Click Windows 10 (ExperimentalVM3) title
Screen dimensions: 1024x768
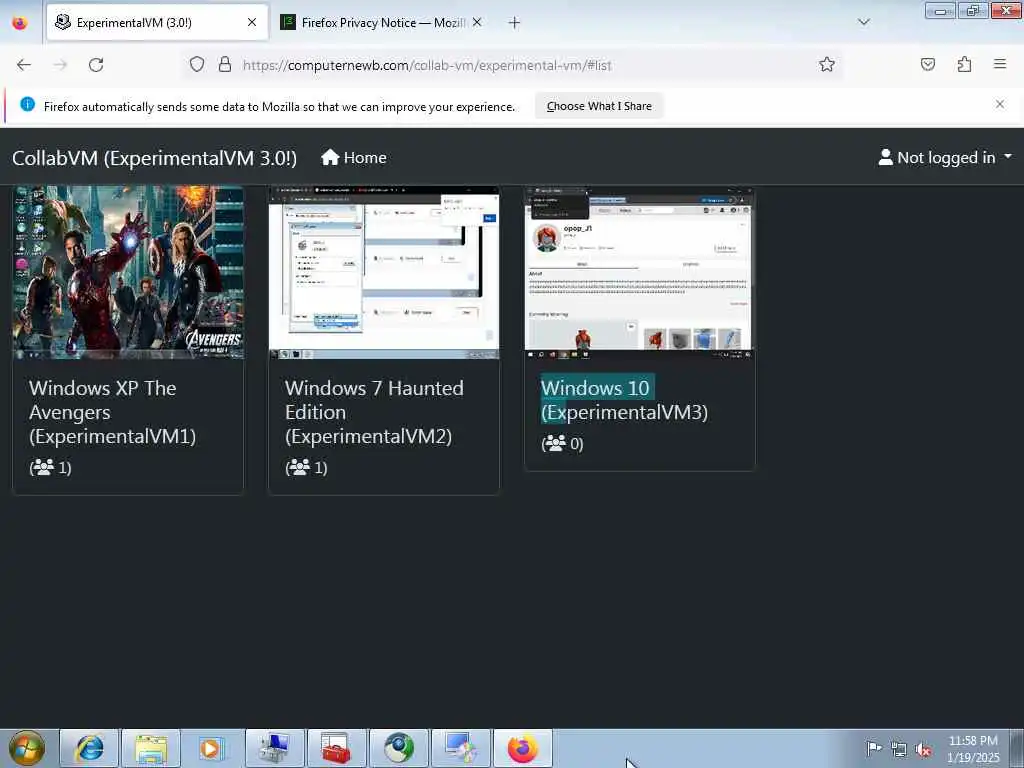tap(624, 400)
